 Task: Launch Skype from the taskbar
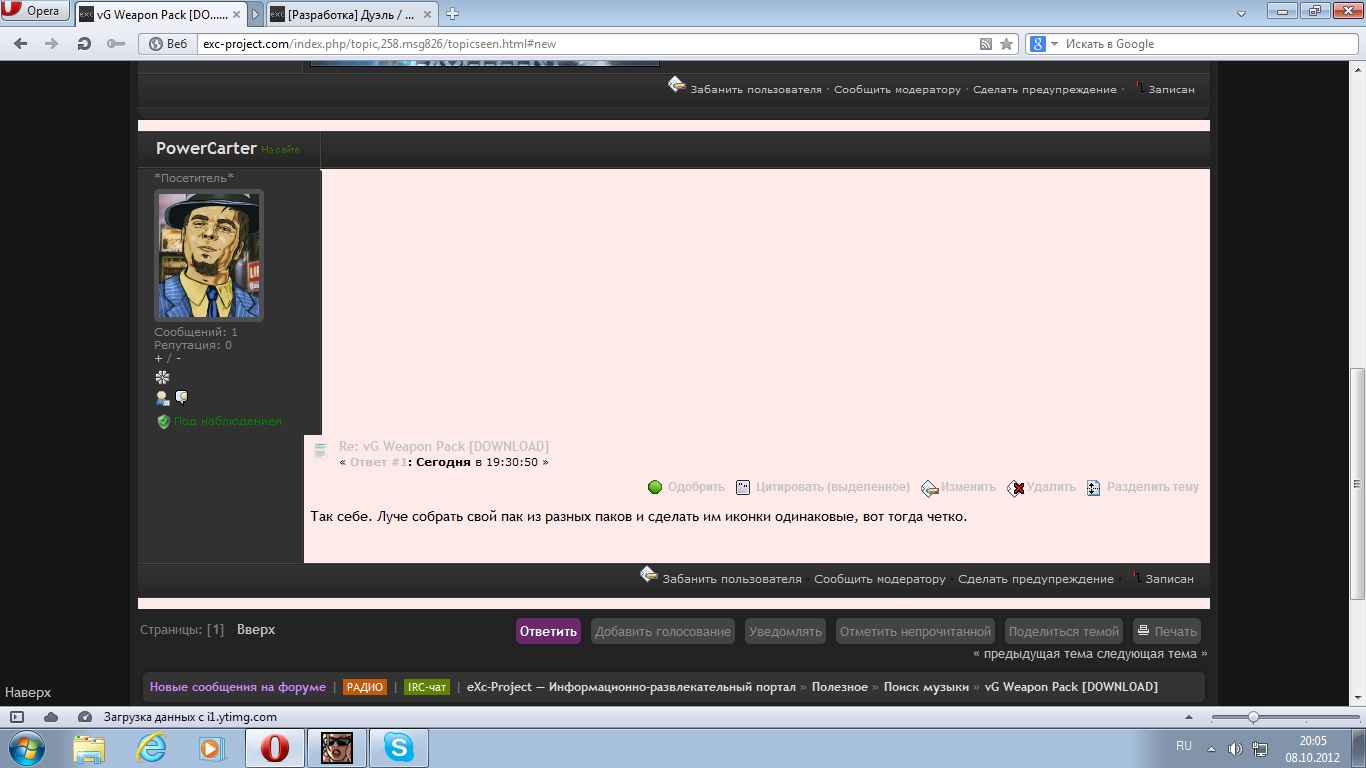(x=399, y=748)
